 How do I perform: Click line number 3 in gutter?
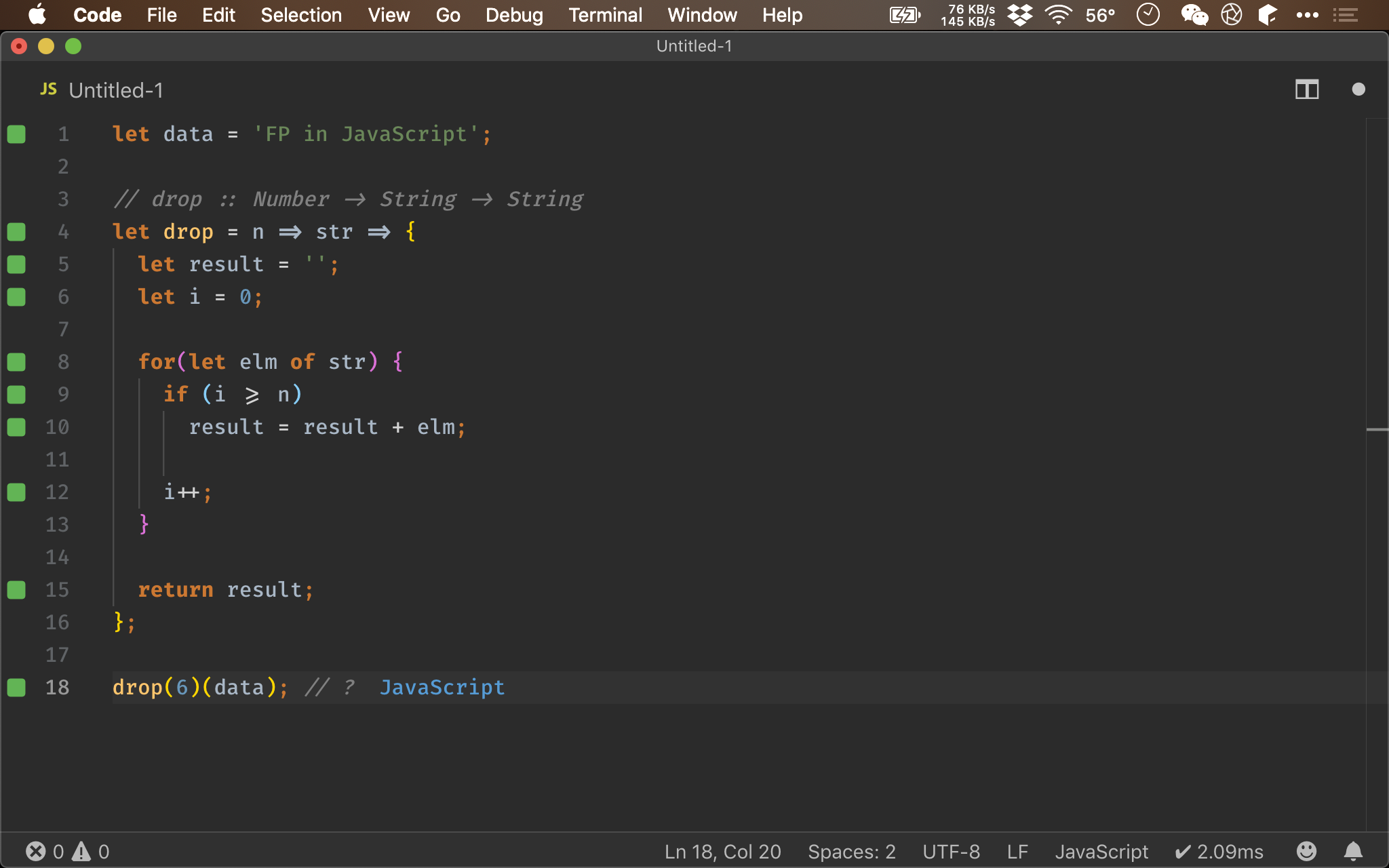pos(63,199)
